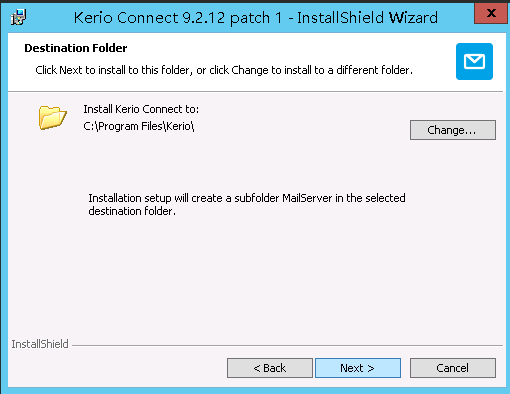Click the Kerio Connect 9.2.12 patch 1 title text

[178, 18]
